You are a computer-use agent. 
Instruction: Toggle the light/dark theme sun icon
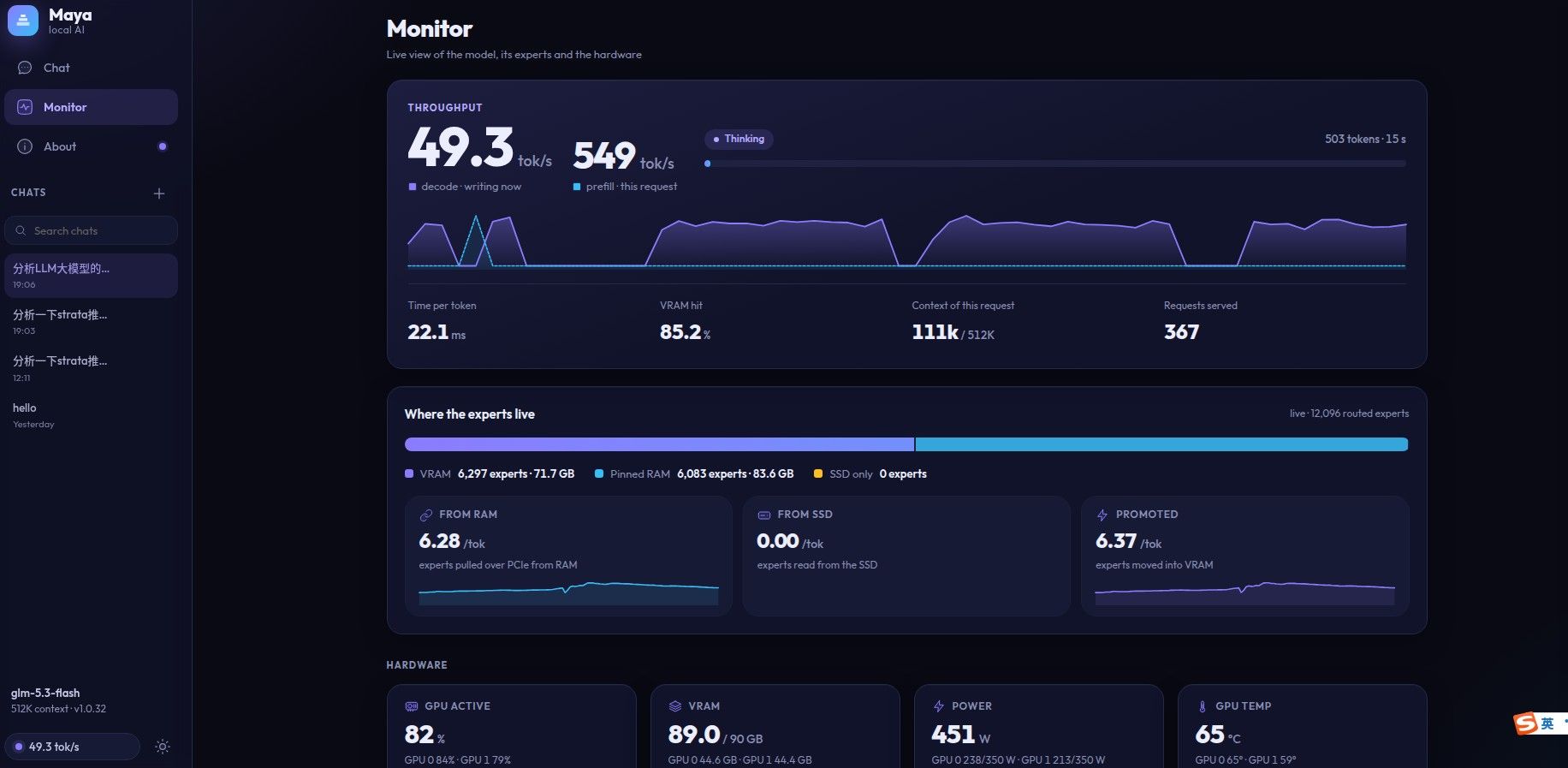(163, 747)
